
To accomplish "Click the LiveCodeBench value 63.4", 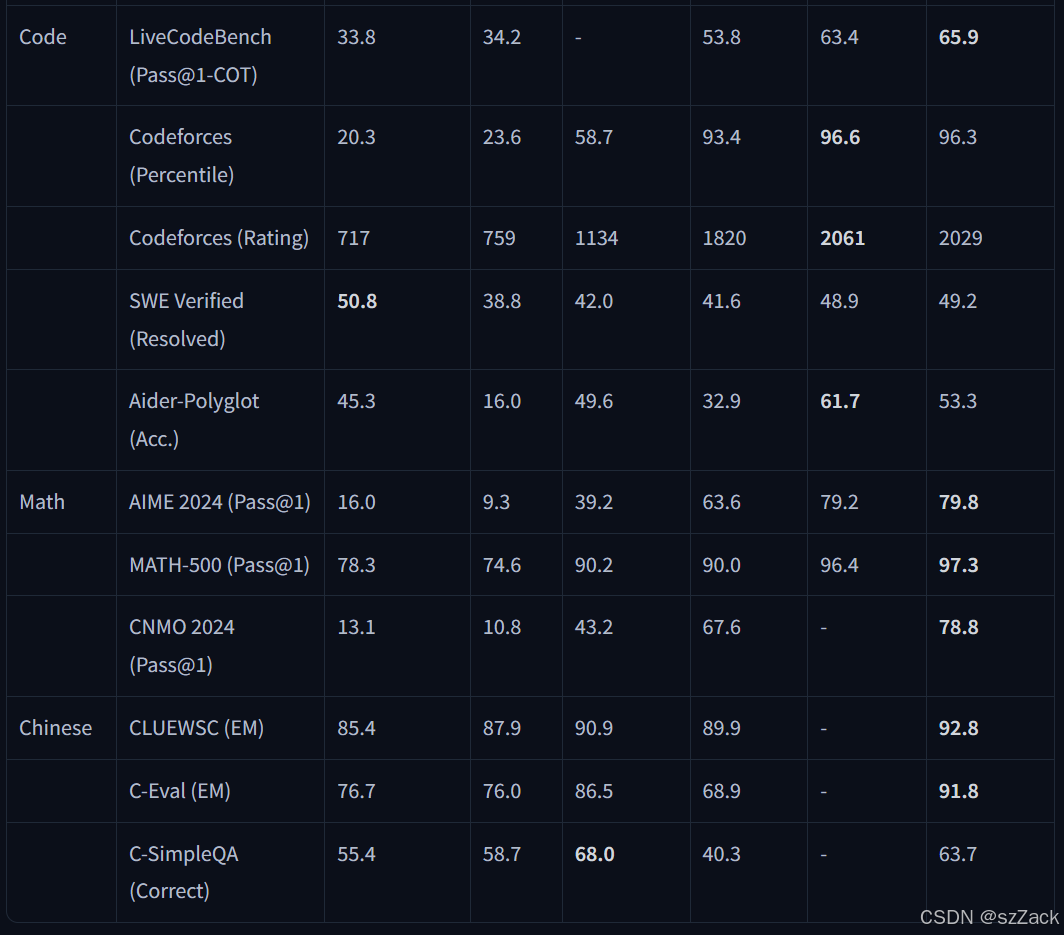I will [x=839, y=37].
